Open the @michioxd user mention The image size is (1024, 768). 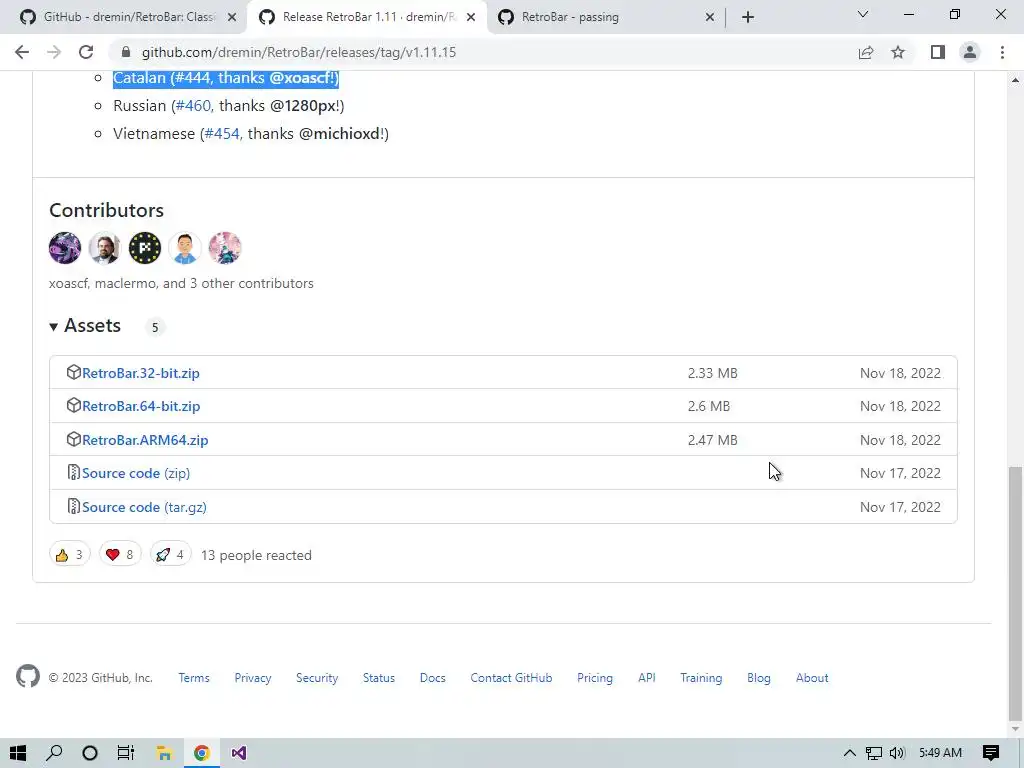pyautogui.click(x=340, y=134)
